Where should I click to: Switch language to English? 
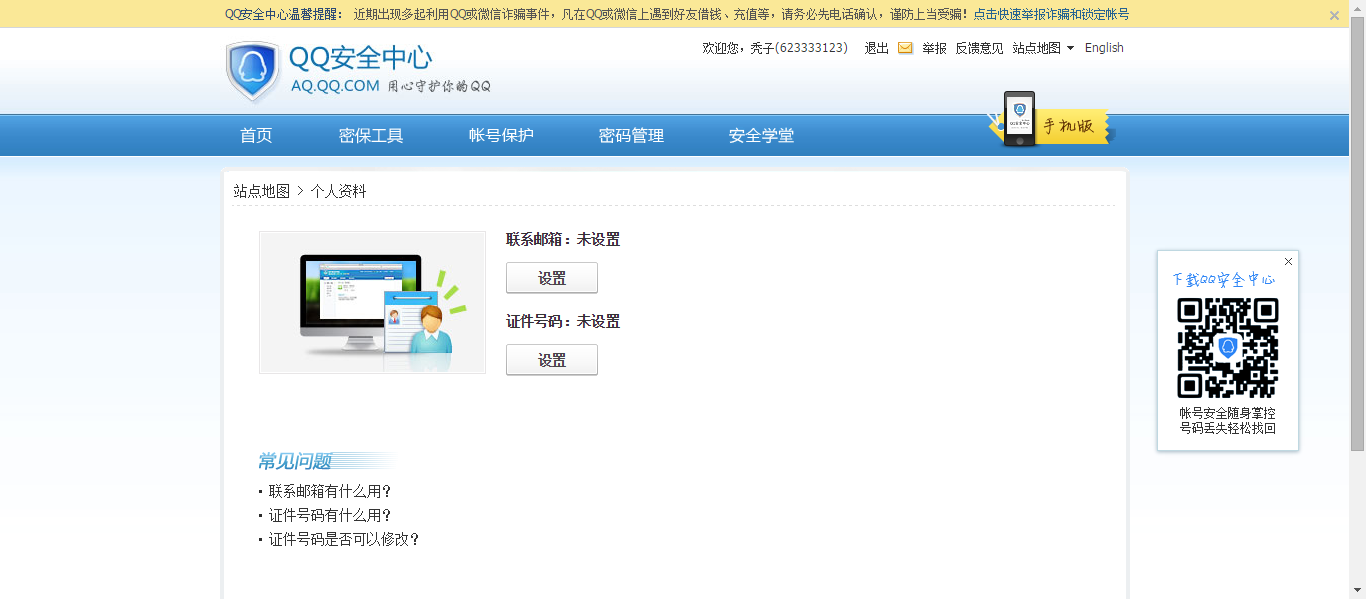coord(1104,48)
